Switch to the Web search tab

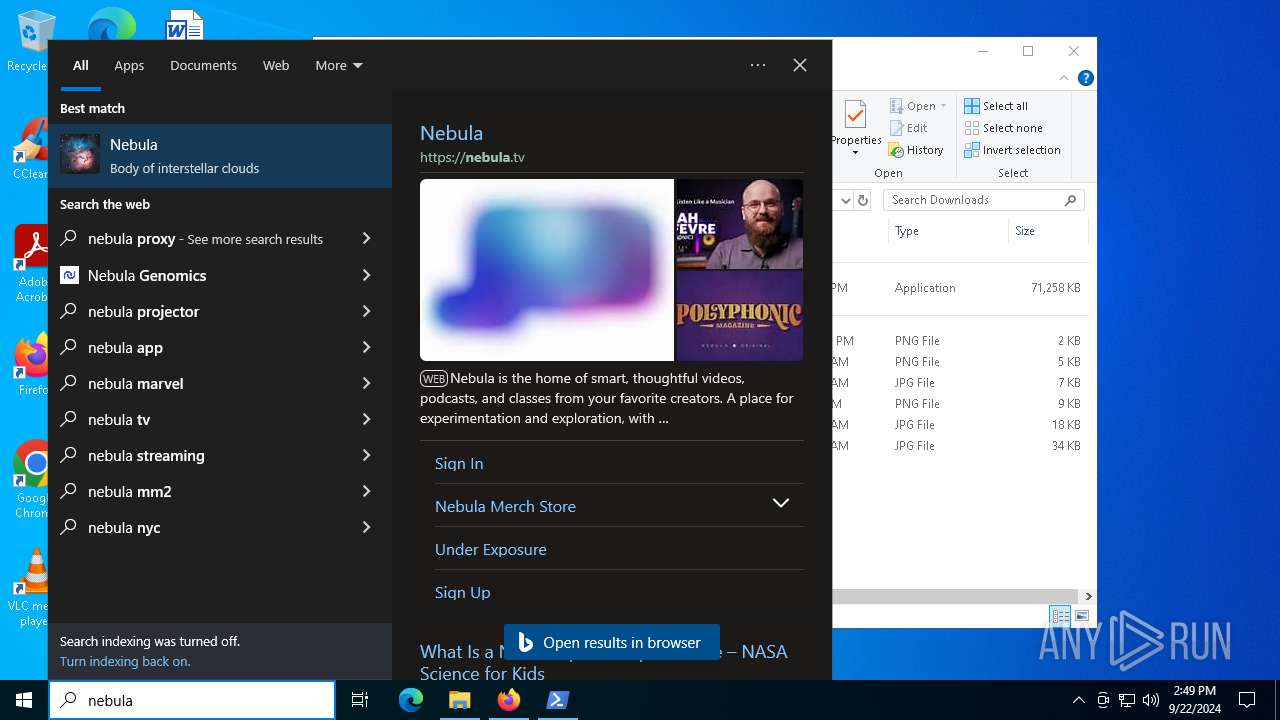(x=276, y=65)
